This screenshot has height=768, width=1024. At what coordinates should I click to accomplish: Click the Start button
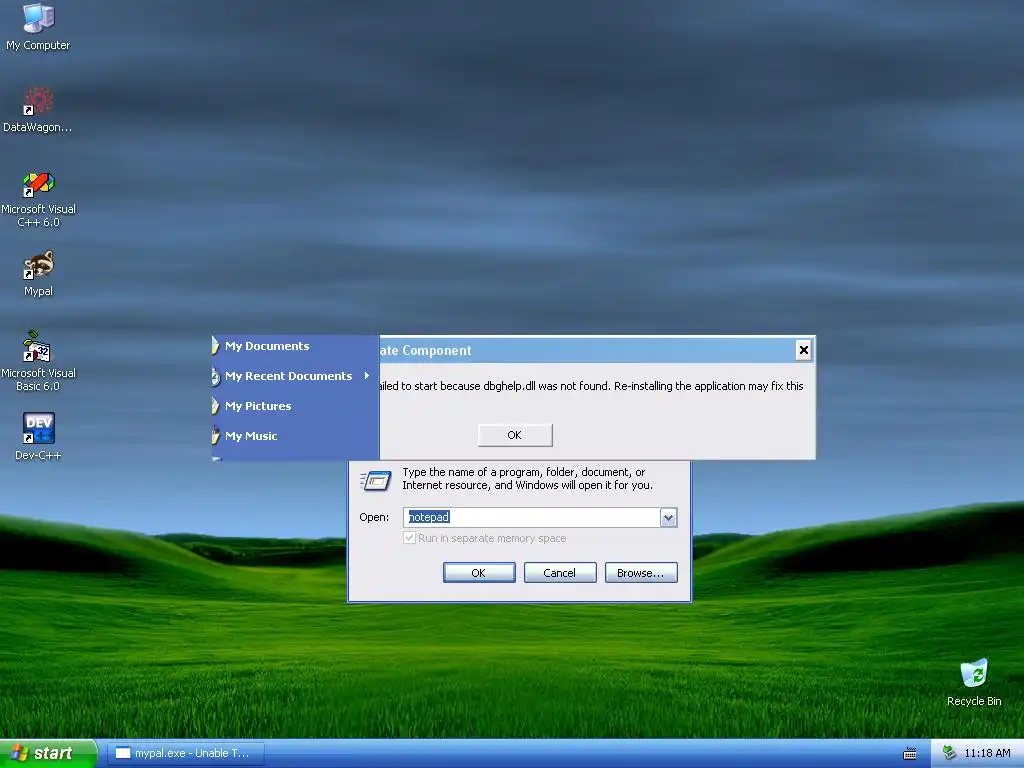click(x=48, y=753)
